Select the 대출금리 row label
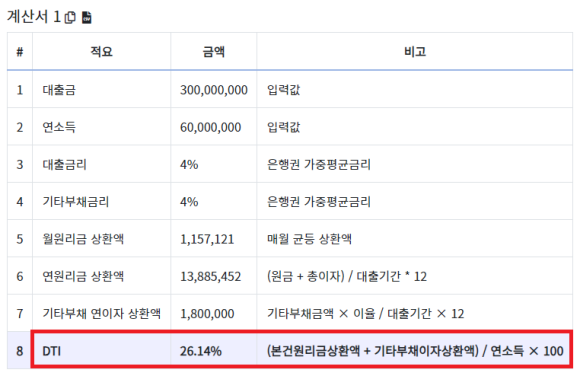This screenshot has height=376, width=580. [65, 164]
